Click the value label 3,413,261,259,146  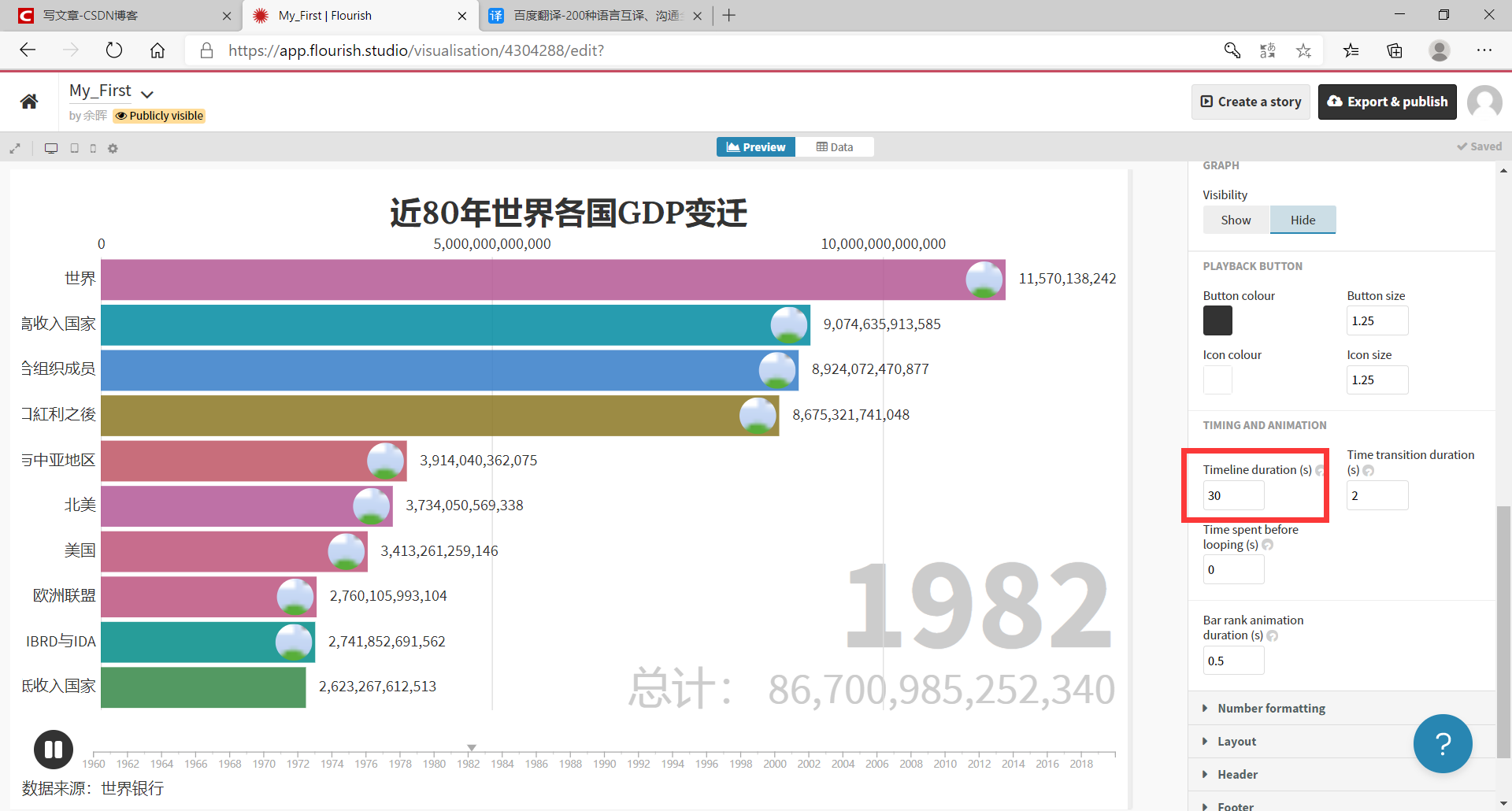point(439,551)
